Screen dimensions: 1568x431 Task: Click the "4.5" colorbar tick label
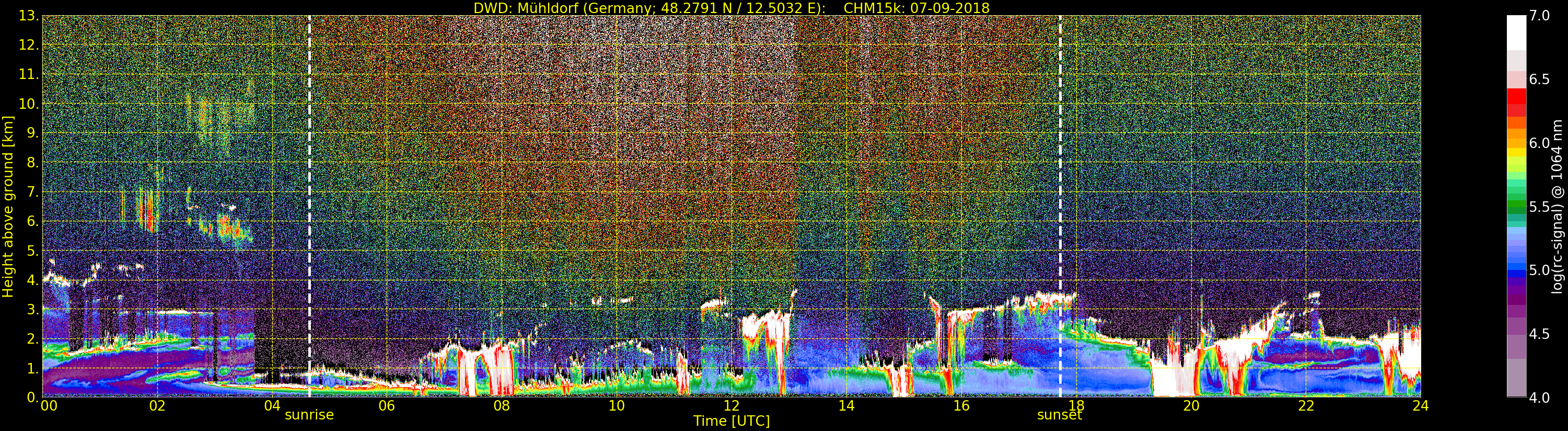pyautogui.click(x=1539, y=334)
